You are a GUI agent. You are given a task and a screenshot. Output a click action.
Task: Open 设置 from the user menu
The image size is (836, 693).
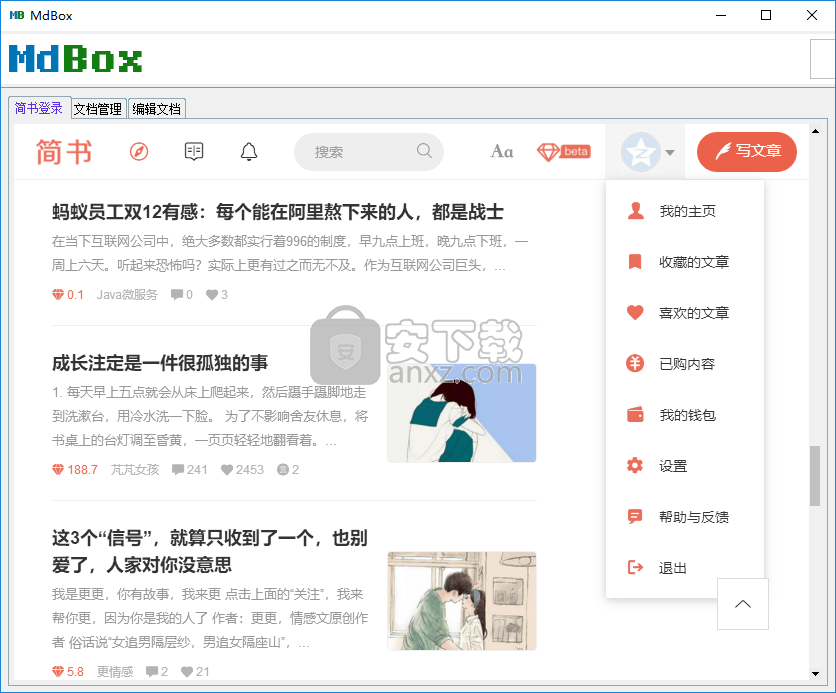click(x=673, y=466)
